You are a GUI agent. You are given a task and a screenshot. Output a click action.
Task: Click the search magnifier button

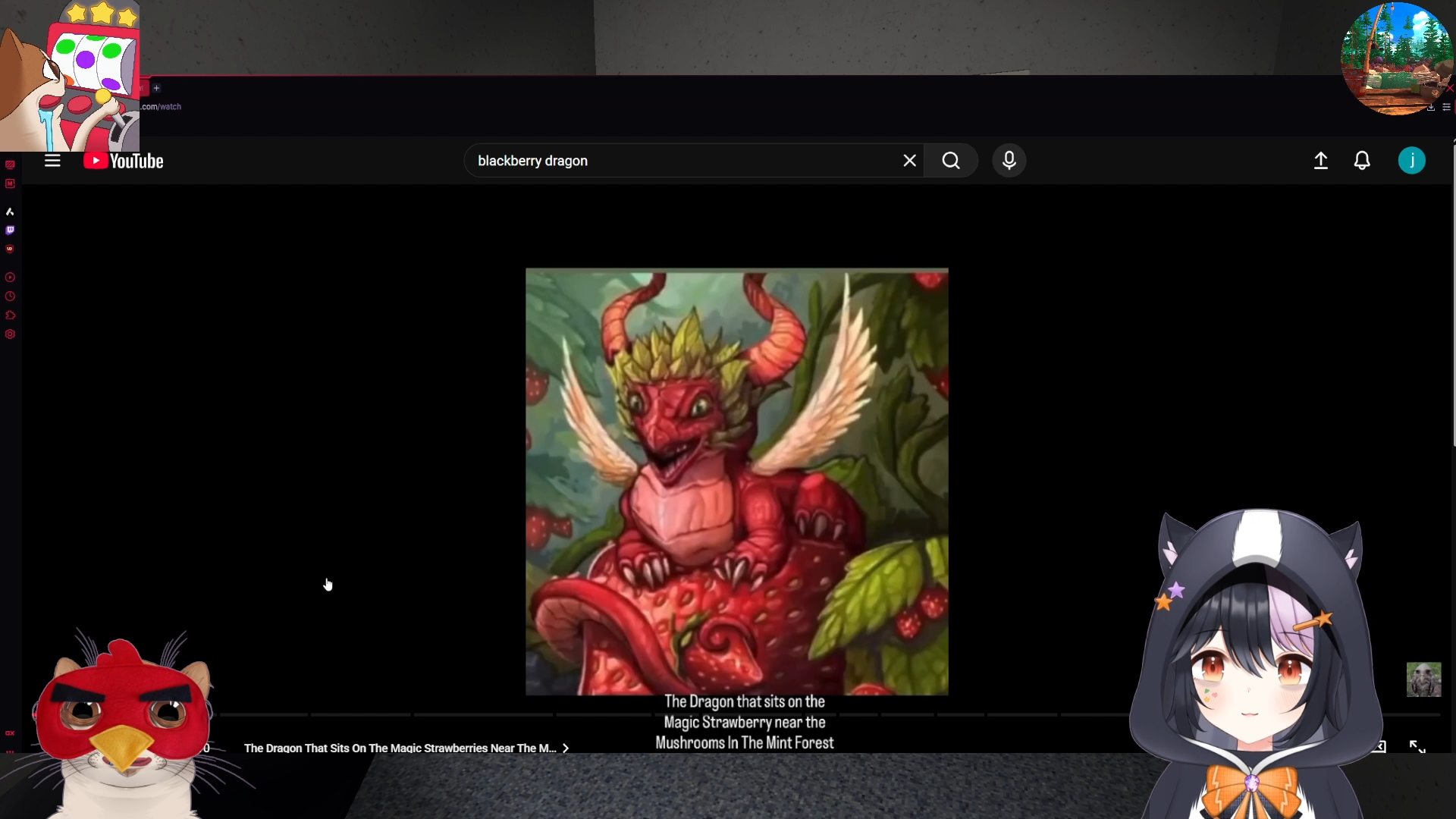(951, 161)
